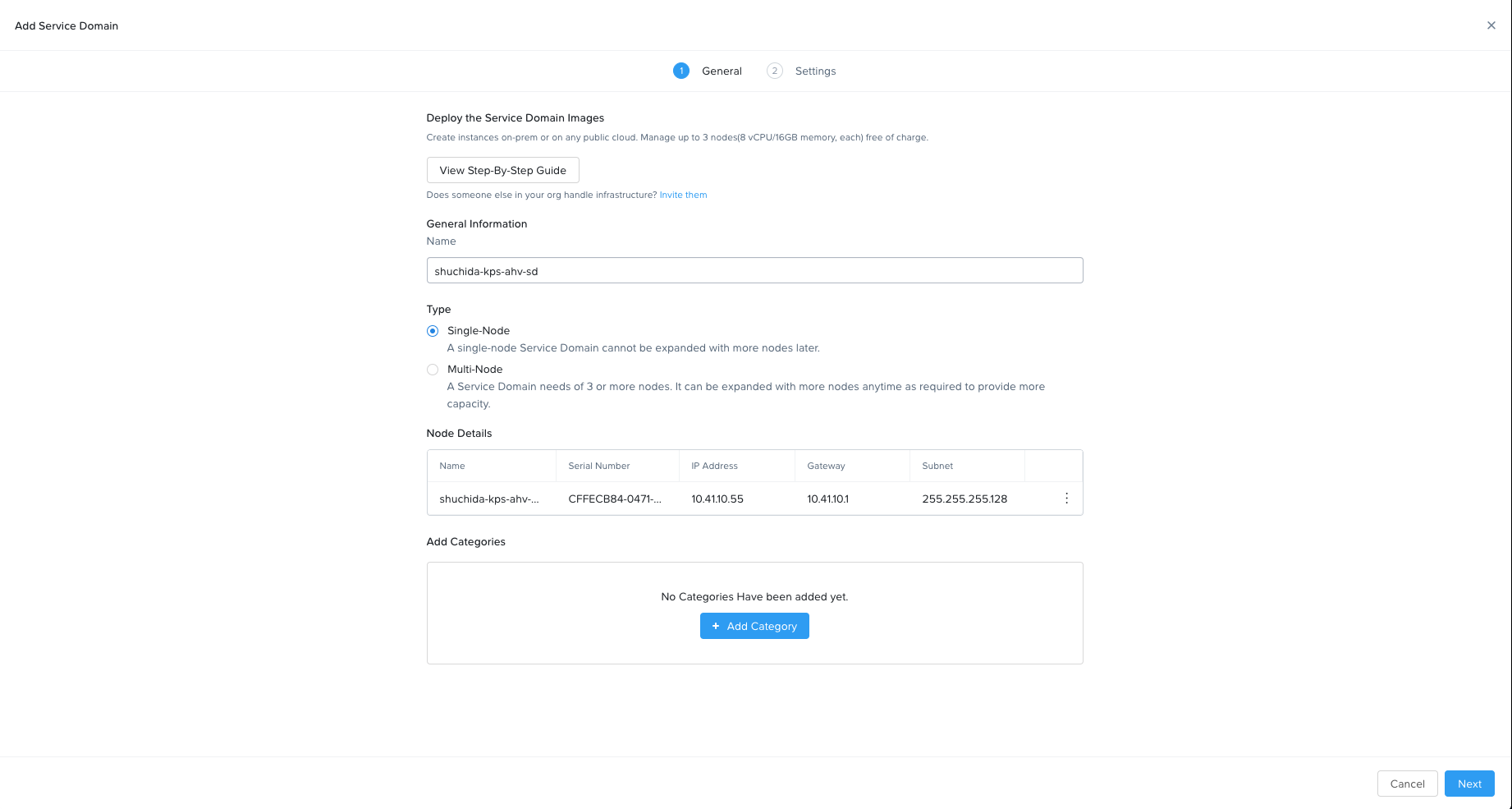Click the IP Address column header
The height and width of the screenshot is (809, 1512).
[x=714, y=466]
